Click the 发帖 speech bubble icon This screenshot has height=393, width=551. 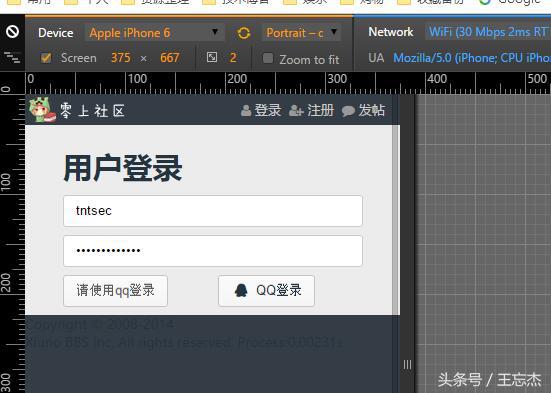[348, 111]
